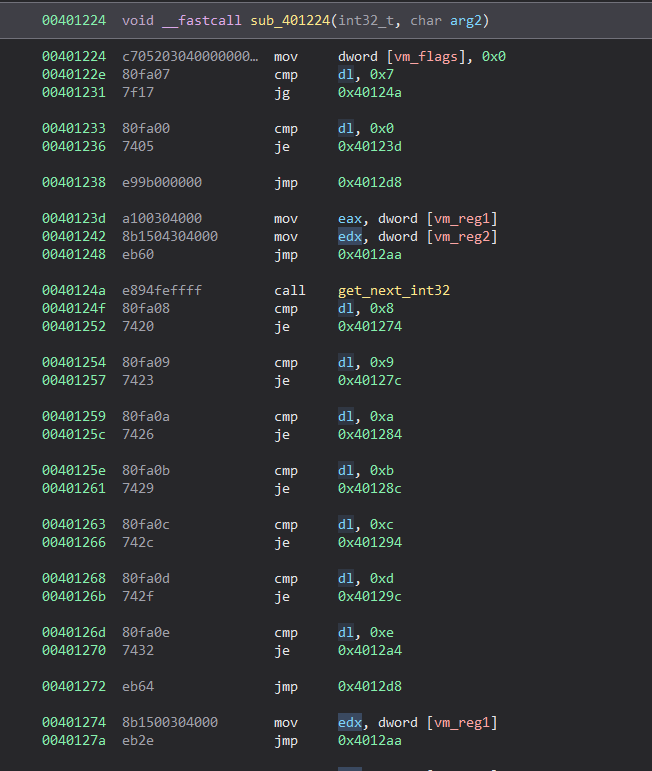Open the vm_flags symbol reference

coord(433,56)
